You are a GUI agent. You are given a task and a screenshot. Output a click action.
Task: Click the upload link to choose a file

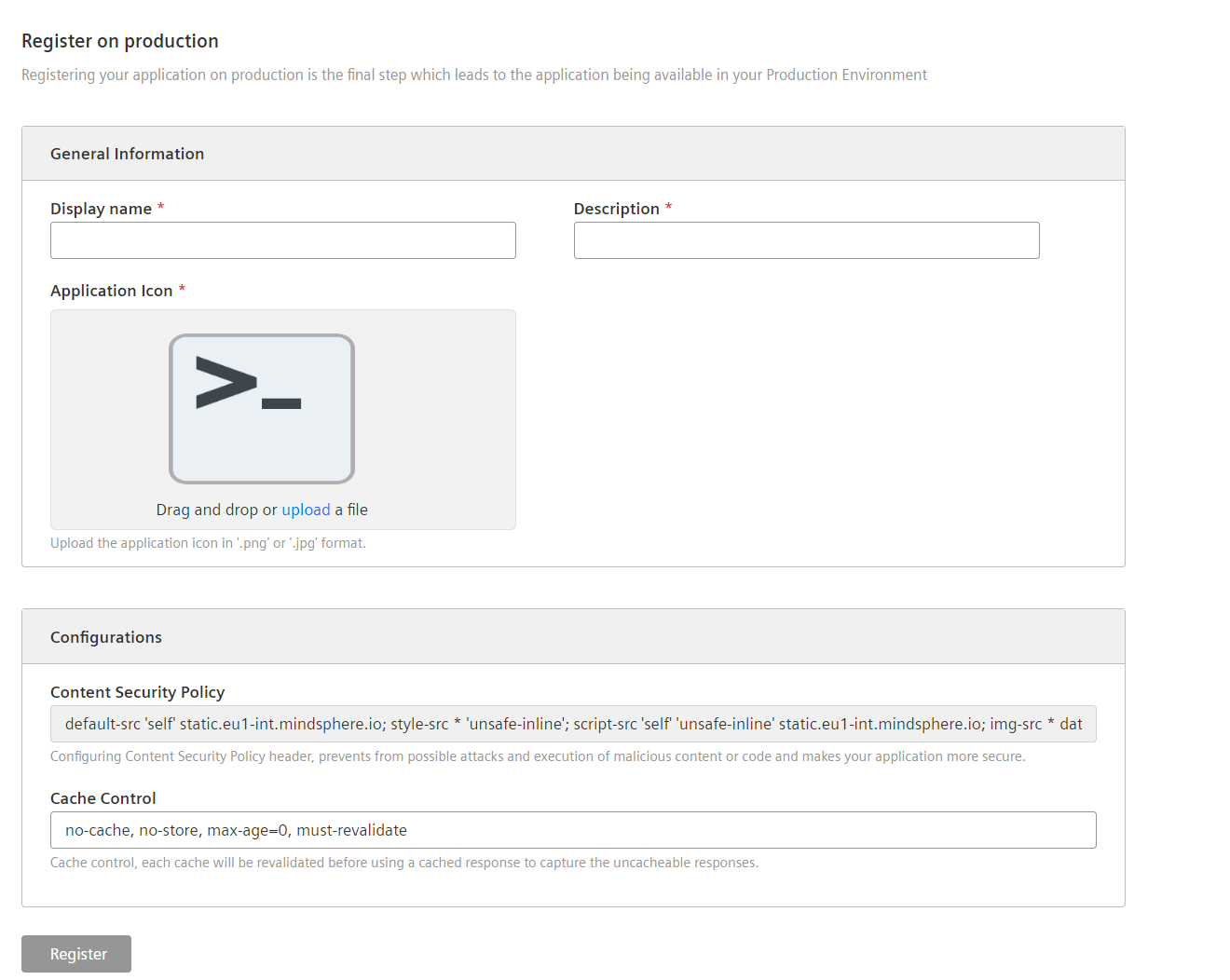(x=306, y=510)
